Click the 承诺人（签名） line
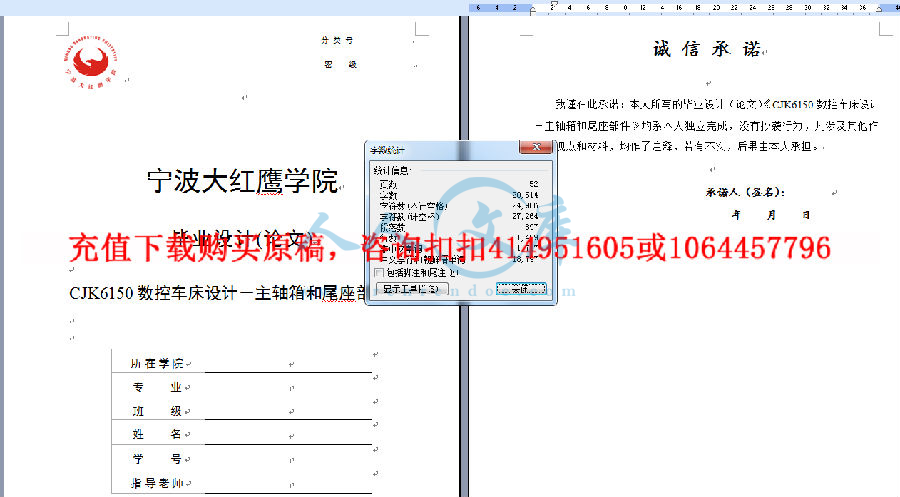The height and width of the screenshot is (497, 900). coord(745,192)
